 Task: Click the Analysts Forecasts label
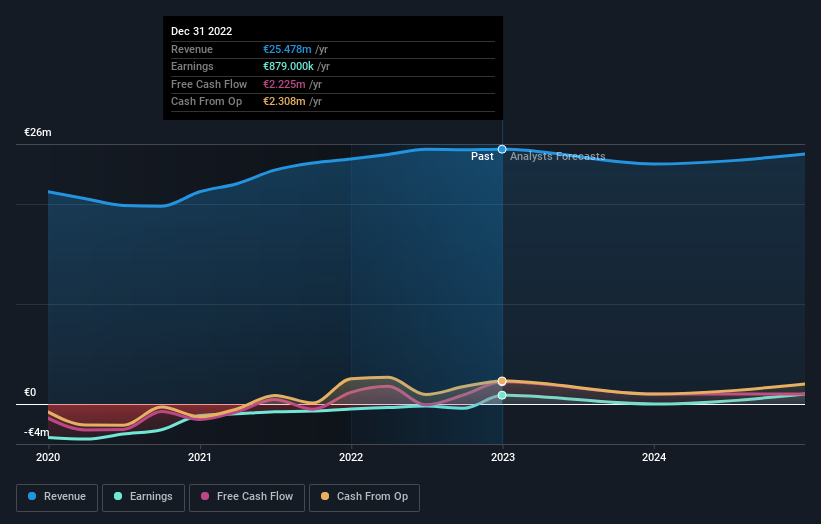click(x=558, y=157)
